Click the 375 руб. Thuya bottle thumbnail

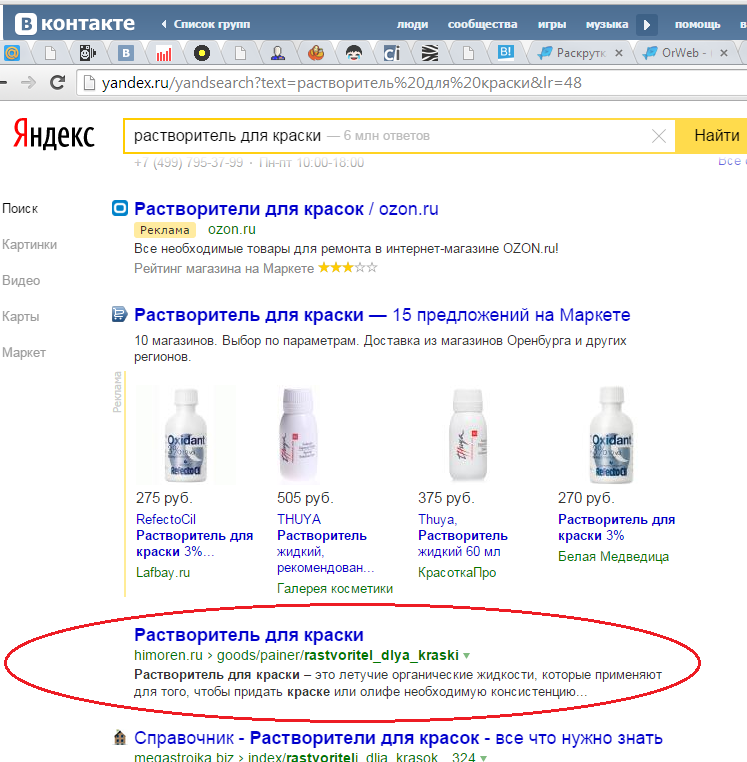coord(468,435)
